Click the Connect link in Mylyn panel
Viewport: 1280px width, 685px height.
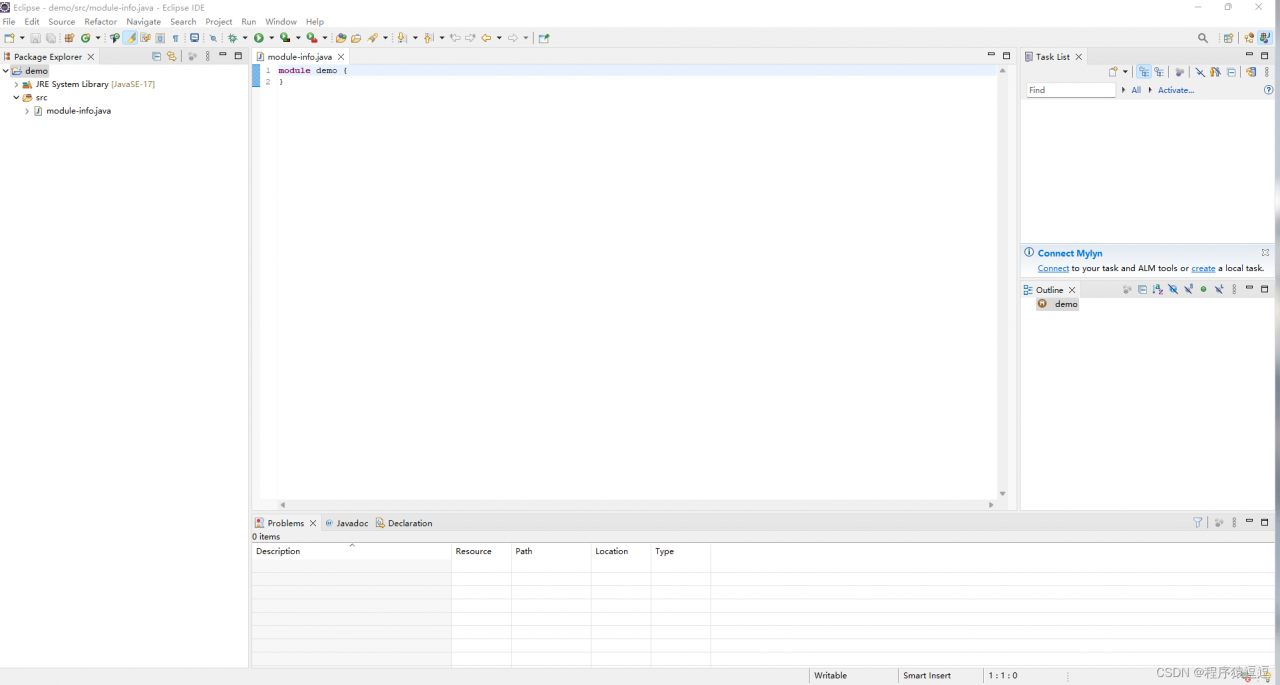[1053, 268]
